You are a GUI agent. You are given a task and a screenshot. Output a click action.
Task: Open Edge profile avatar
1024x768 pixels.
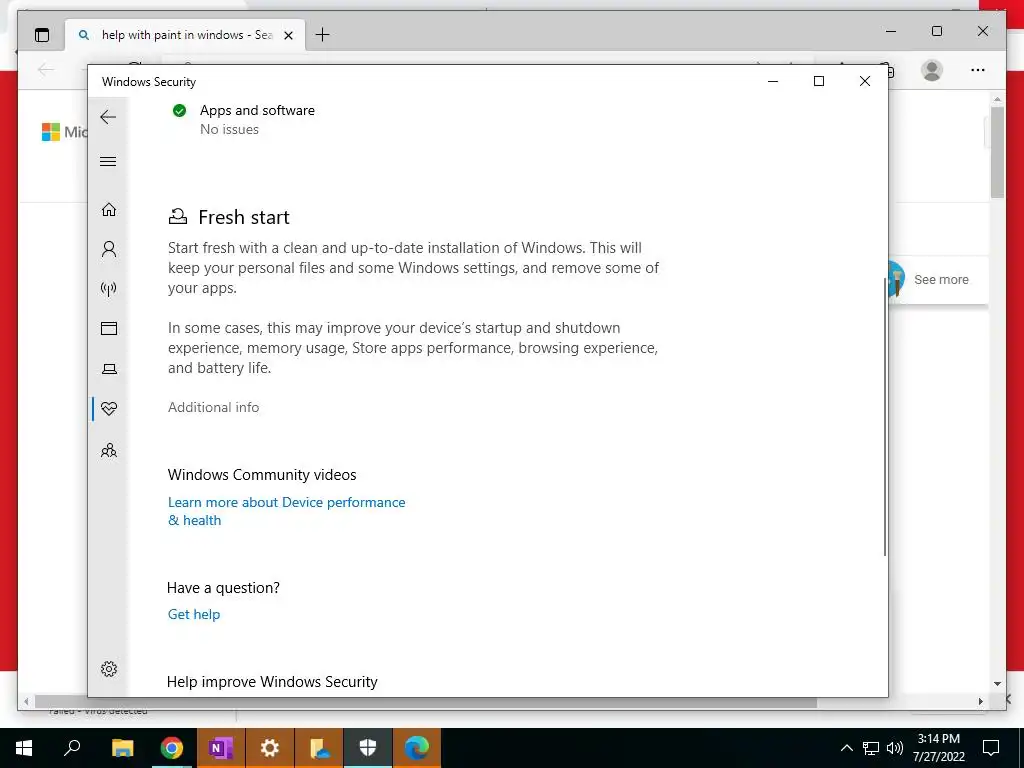click(932, 70)
